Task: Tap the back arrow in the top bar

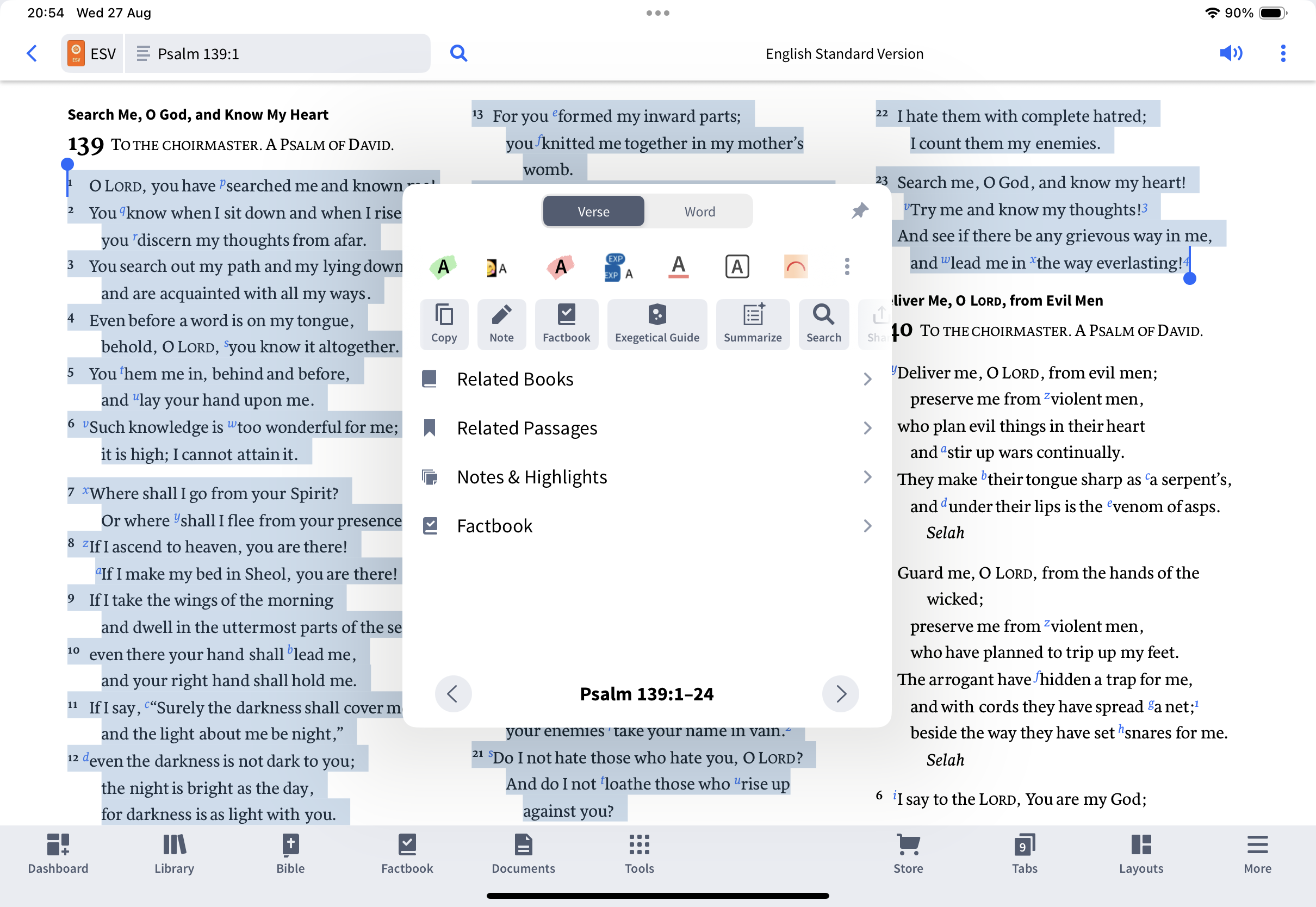Action: pyautogui.click(x=32, y=53)
